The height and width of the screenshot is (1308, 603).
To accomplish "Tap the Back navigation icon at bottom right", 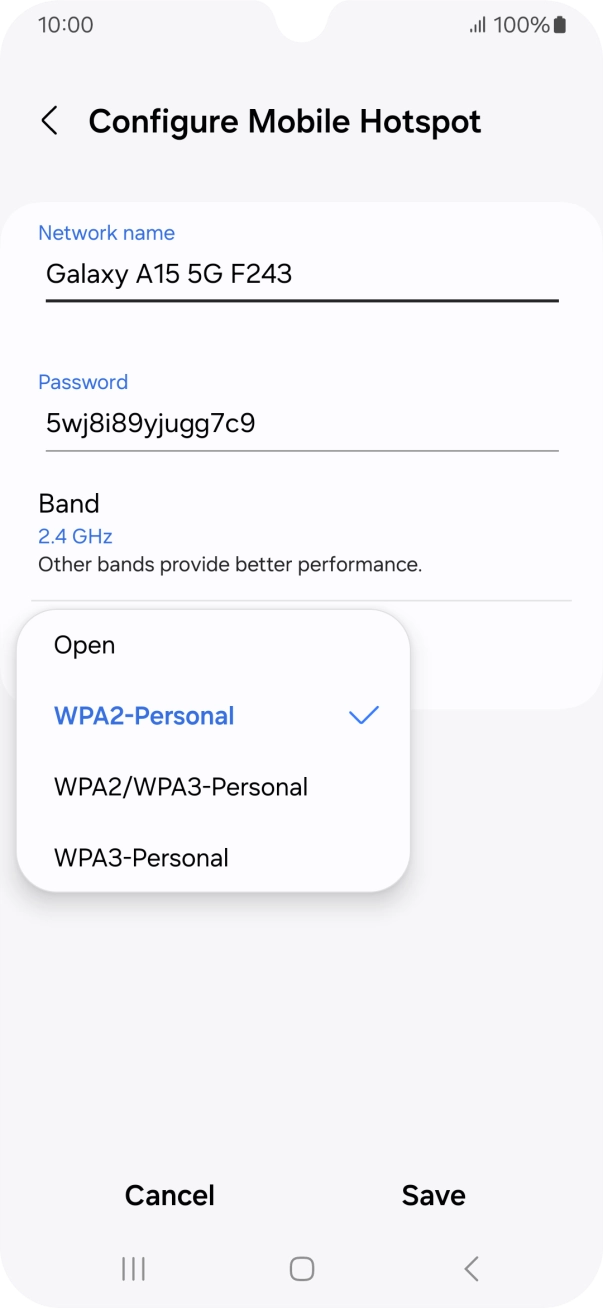I will 470,1268.
